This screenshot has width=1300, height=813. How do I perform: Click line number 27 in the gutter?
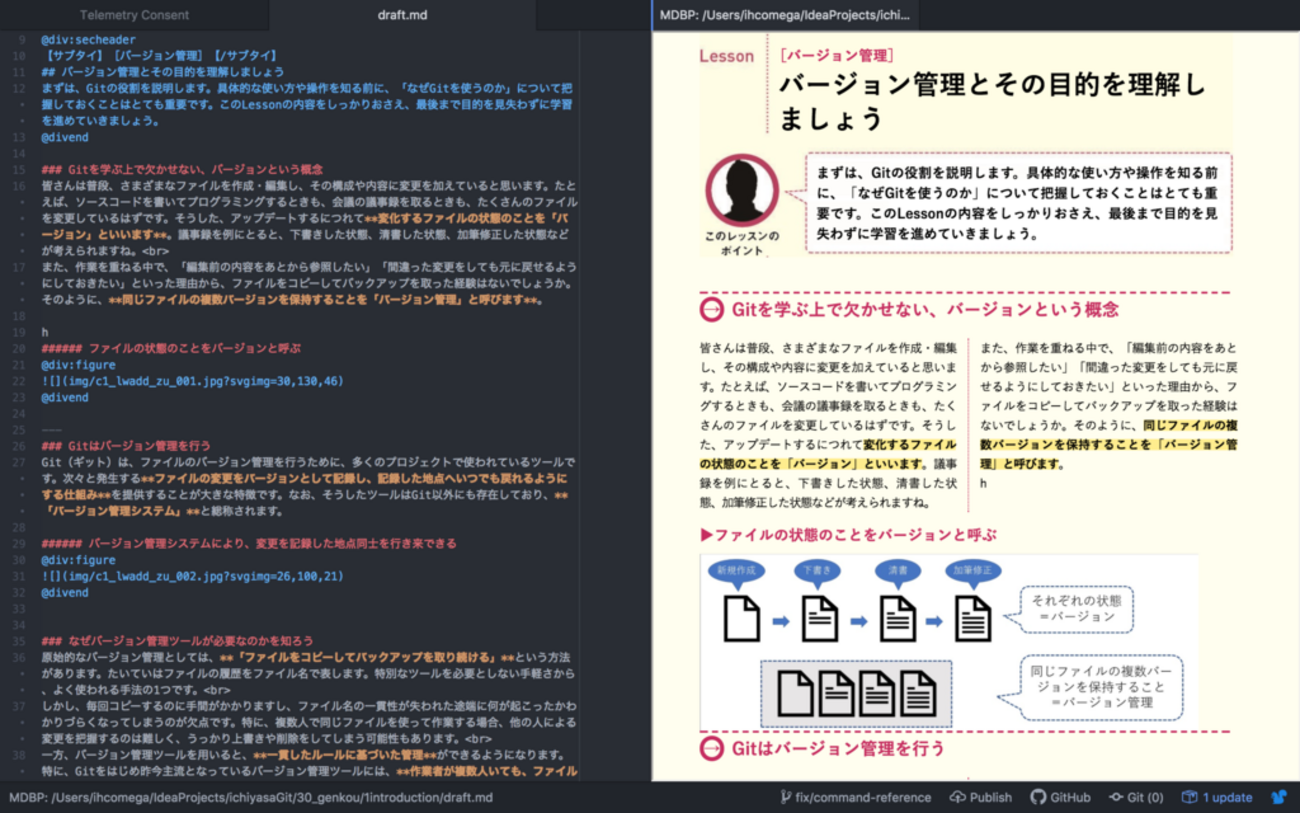[19, 462]
